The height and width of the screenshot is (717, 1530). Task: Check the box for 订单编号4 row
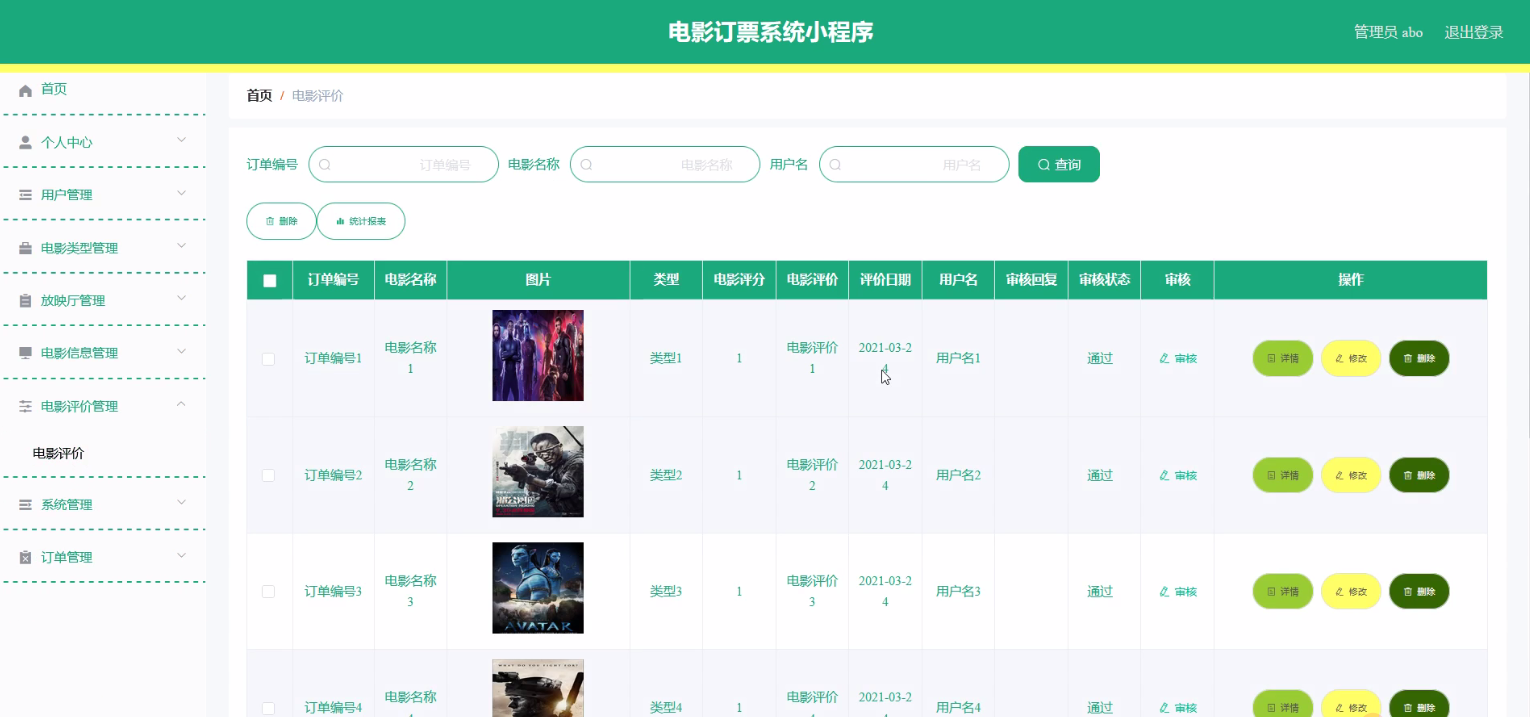[x=268, y=708]
